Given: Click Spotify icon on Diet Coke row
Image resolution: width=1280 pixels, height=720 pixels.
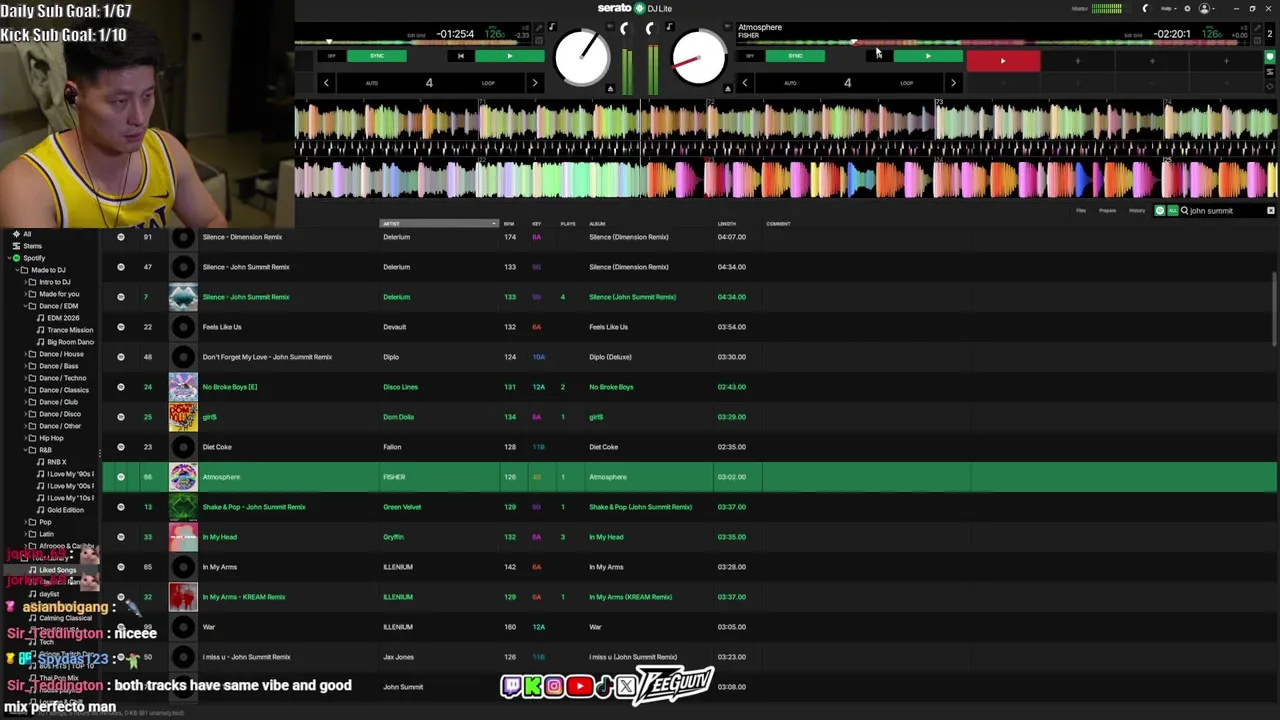Looking at the screenshot, I should point(121,447).
